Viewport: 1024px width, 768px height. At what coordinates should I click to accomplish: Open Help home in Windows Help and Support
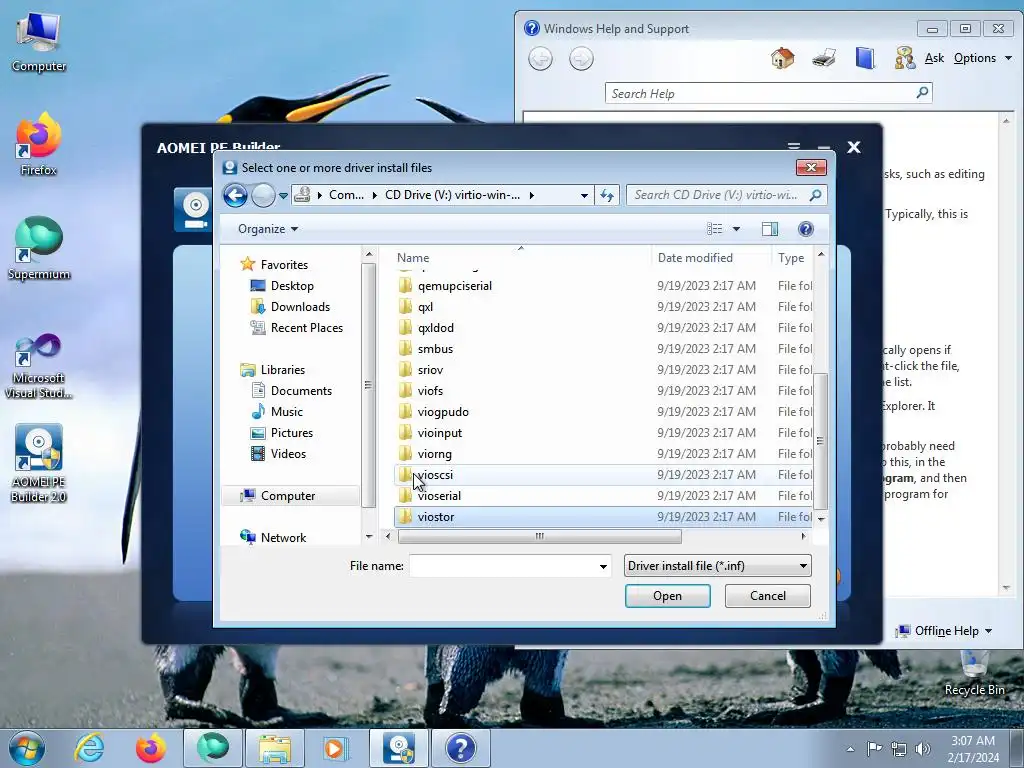pyautogui.click(x=782, y=58)
